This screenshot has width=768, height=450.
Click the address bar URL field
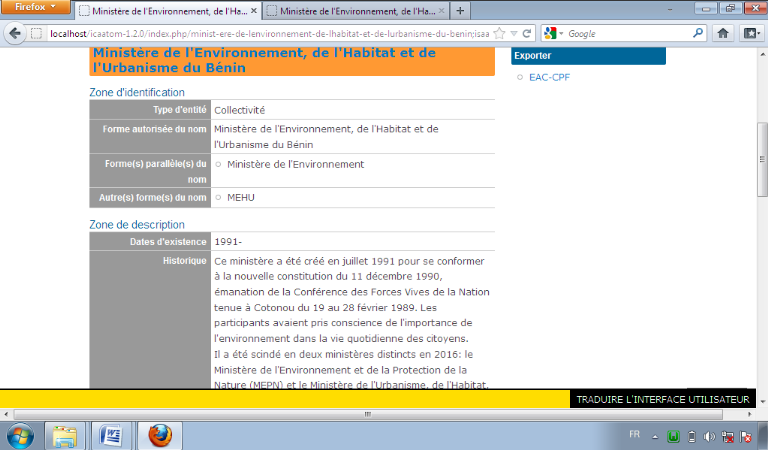pos(269,34)
